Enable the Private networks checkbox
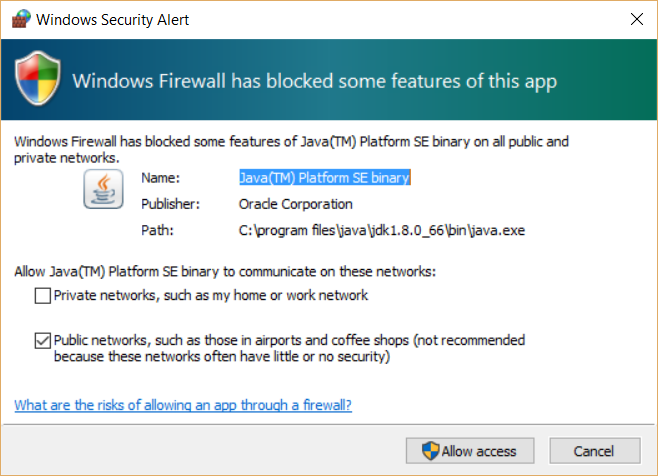 point(42,295)
